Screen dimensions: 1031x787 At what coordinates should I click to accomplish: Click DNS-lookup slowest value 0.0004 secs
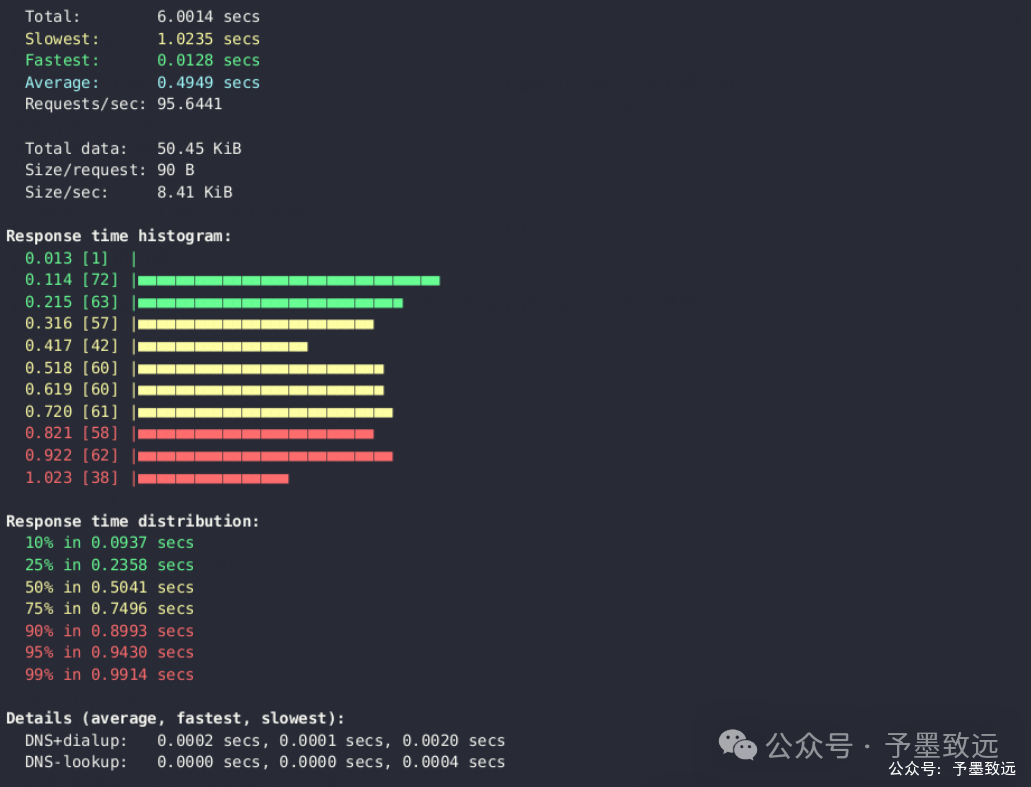click(x=454, y=762)
